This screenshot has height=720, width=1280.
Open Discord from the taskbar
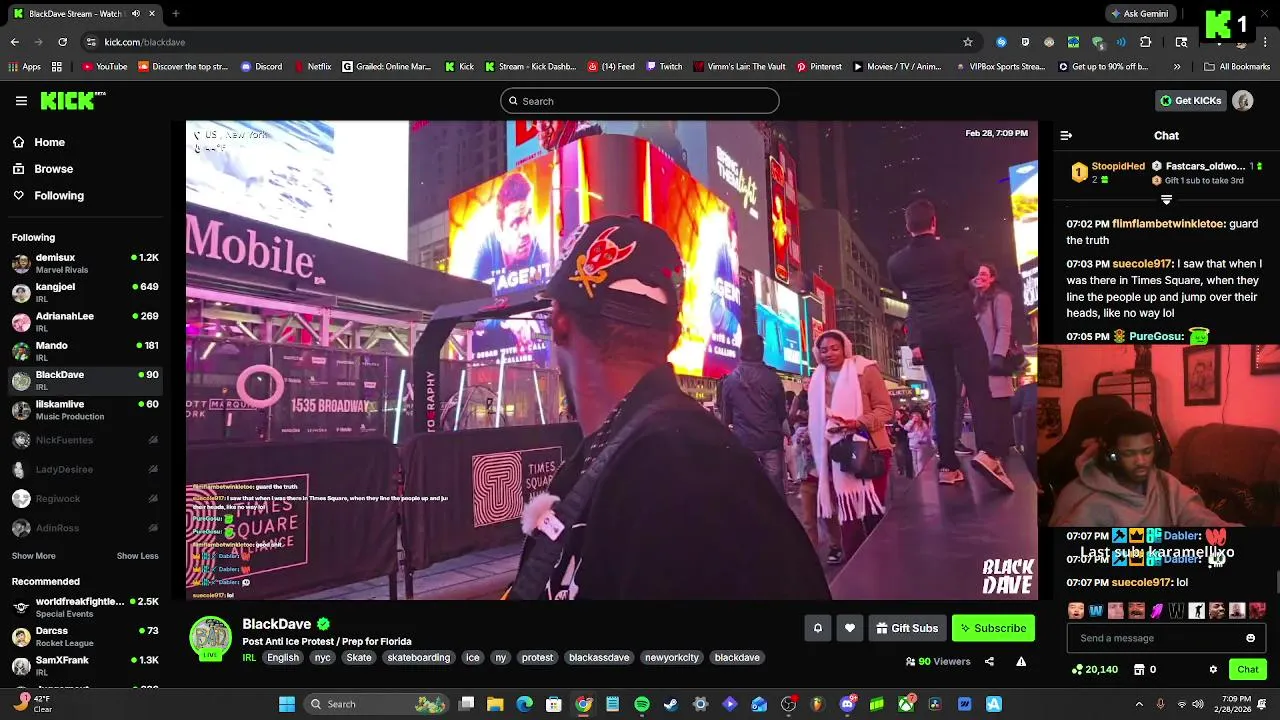tap(847, 704)
